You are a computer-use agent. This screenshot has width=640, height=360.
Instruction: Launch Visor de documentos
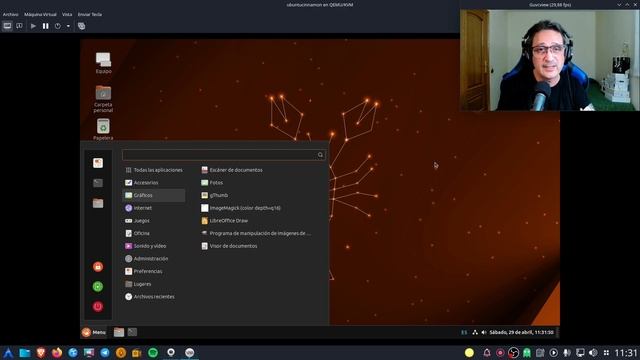pyautogui.click(x=229, y=246)
